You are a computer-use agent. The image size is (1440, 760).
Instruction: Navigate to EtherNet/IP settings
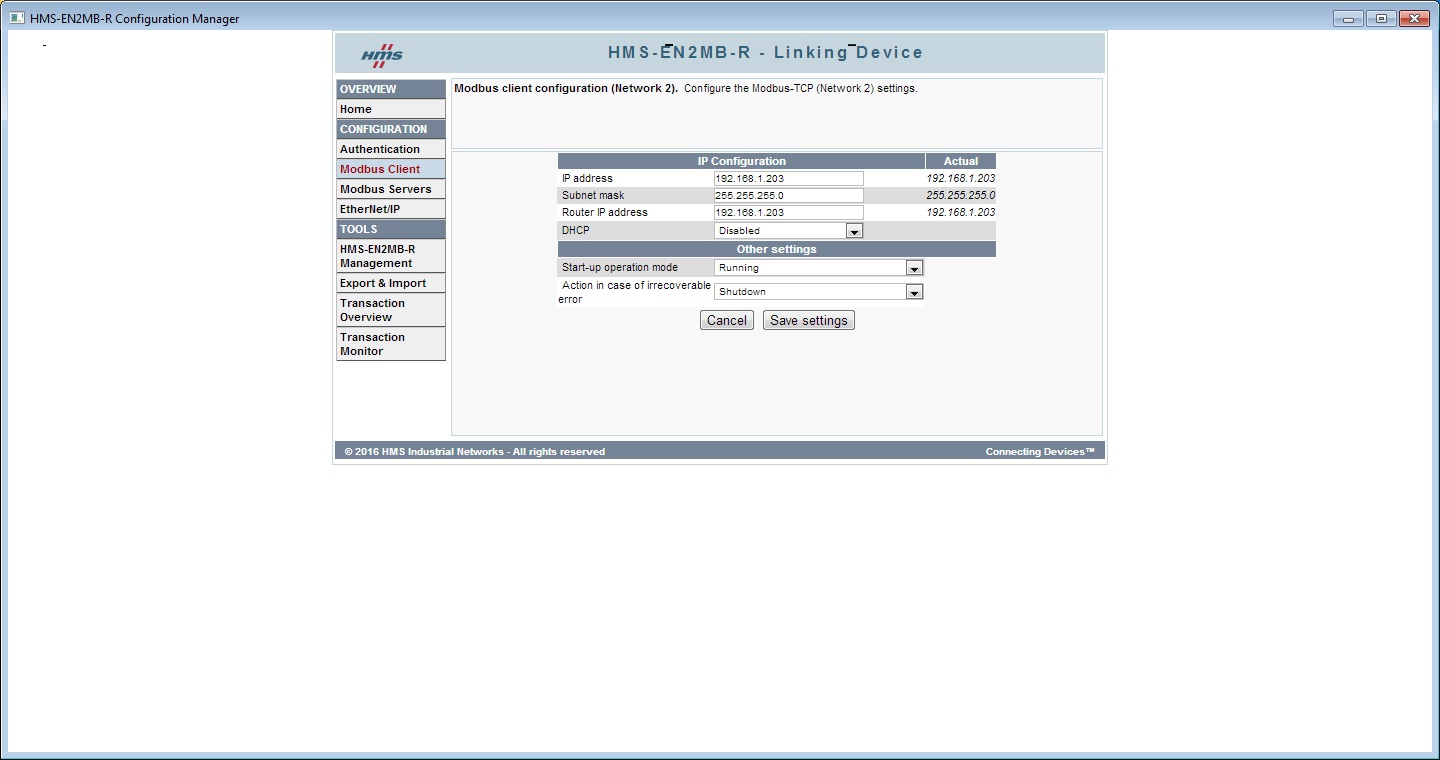(x=390, y=209)
